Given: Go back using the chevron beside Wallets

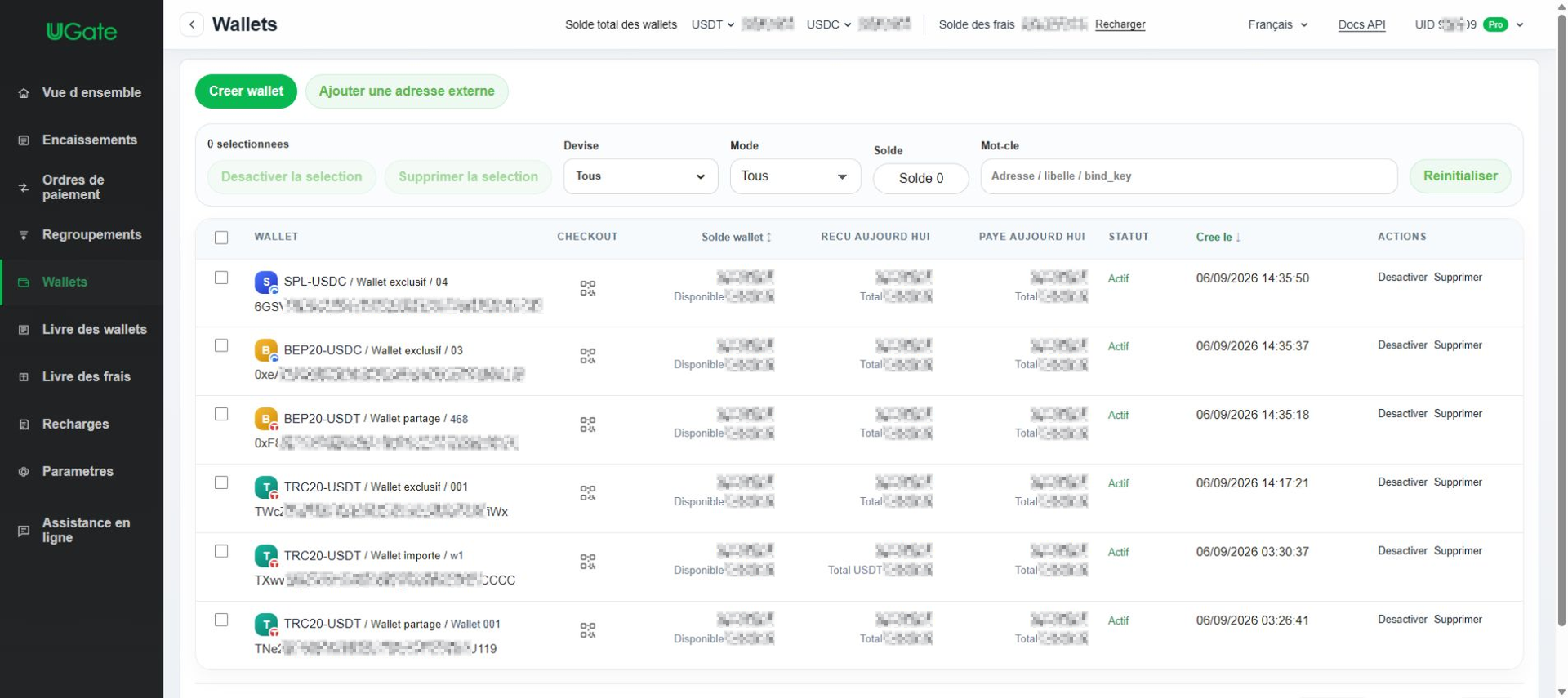Looking at the screenshot, I should (192, 24).
